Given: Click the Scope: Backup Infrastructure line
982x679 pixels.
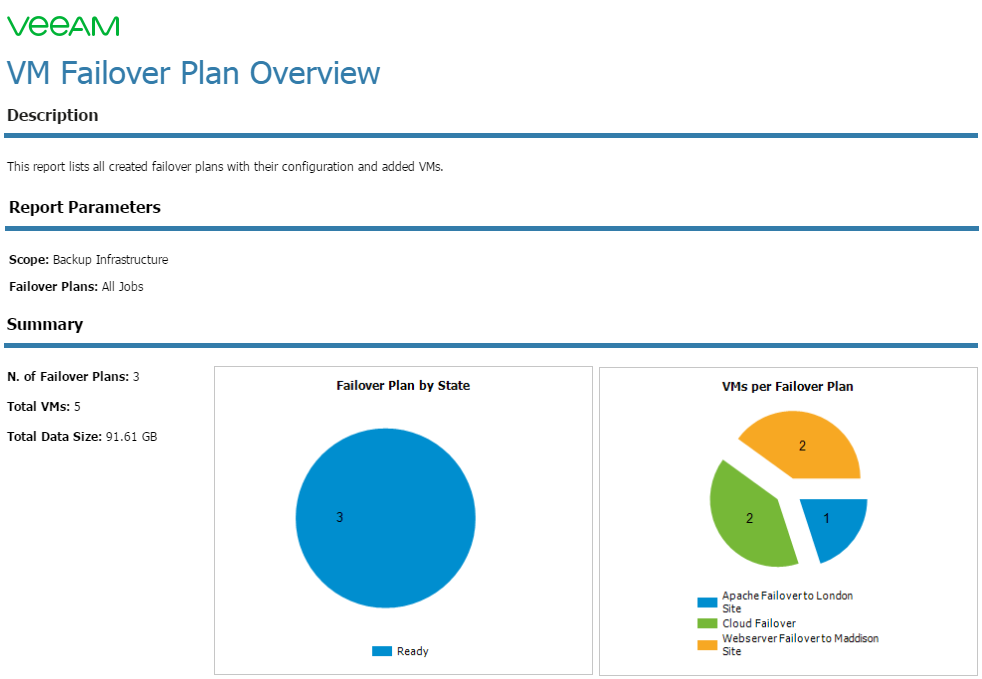Looking at the screenshot, I should point(88,259).
